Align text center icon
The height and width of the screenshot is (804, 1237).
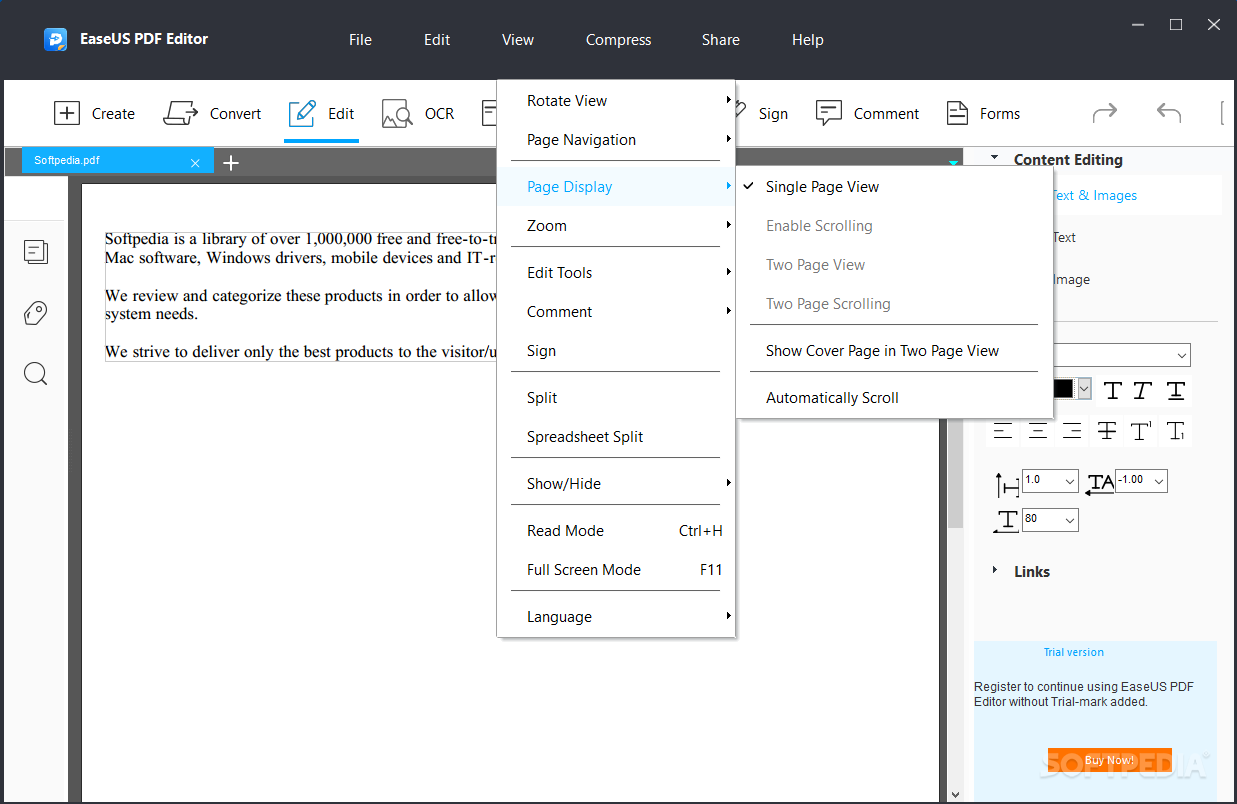click(x=1038, y=431)
